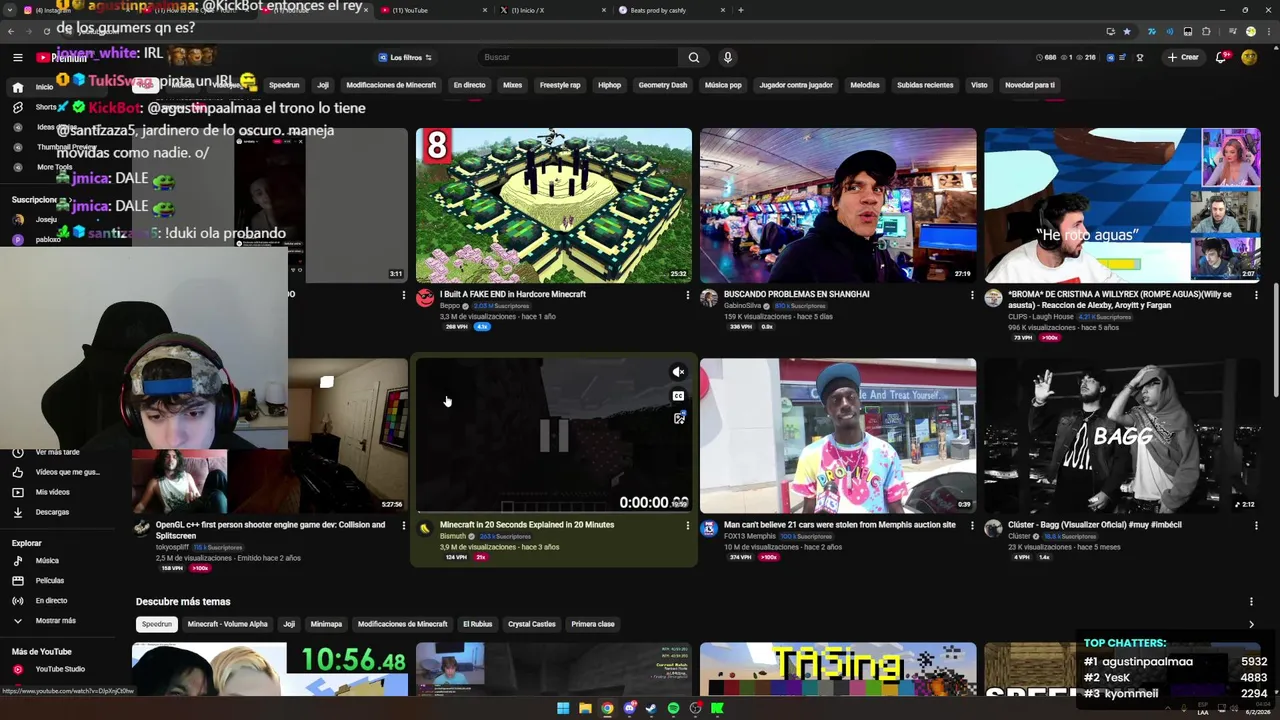Click the image-capture icon on the preview video
This screenshot has height=720, width=1280.
click(x=678, y=418)
